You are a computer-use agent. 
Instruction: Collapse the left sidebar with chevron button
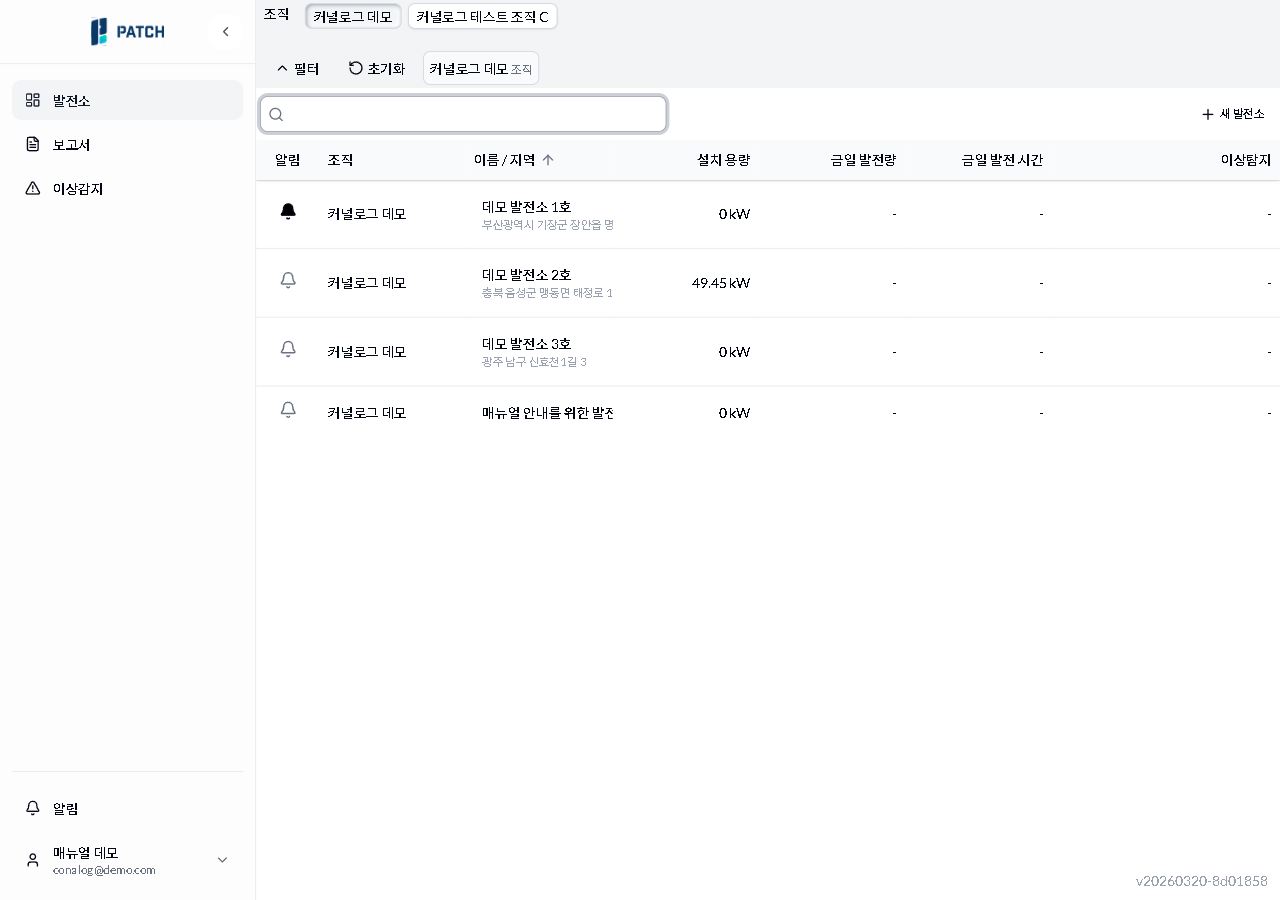point(226,31)
